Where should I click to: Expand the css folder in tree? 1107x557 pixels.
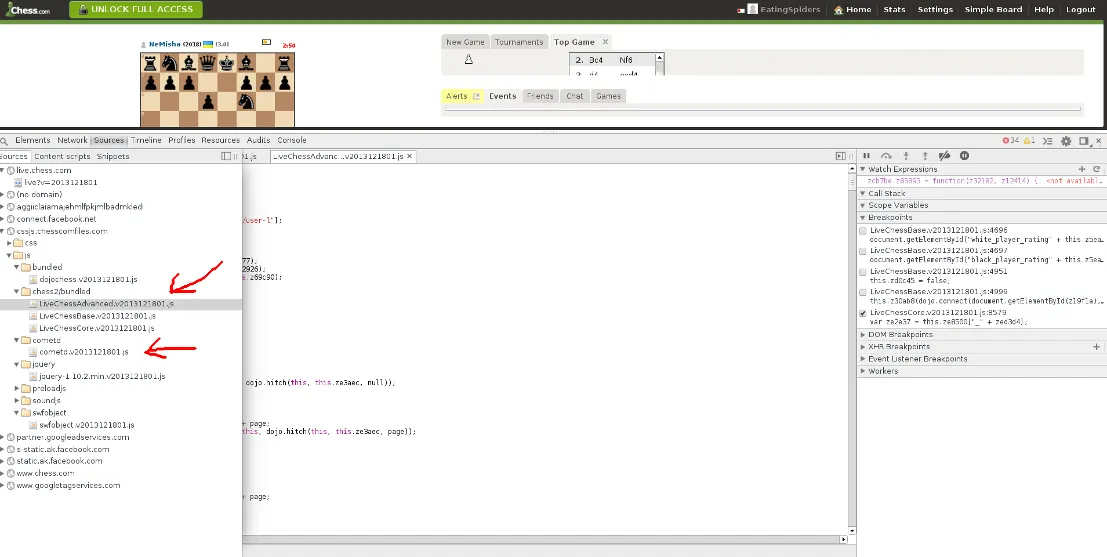pyautogui.click(x=11, y=243)
